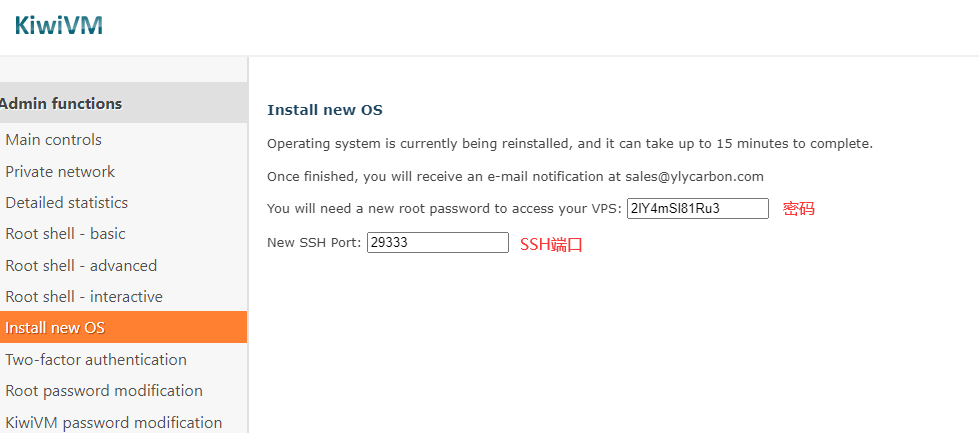Click the red SSH端口 annotation
Viewport: 979px width, 433px height.
(551, 244)
